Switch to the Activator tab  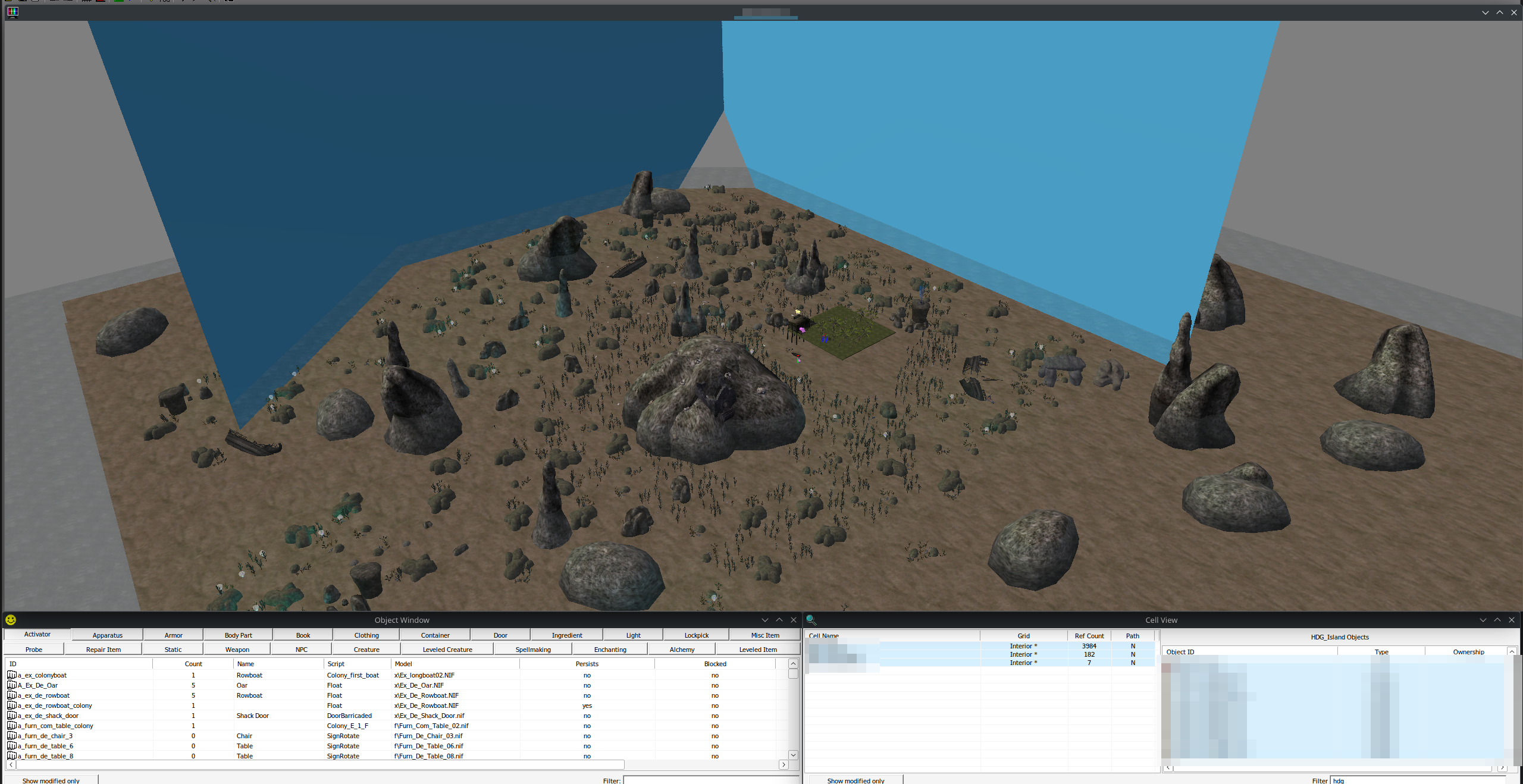37,635
